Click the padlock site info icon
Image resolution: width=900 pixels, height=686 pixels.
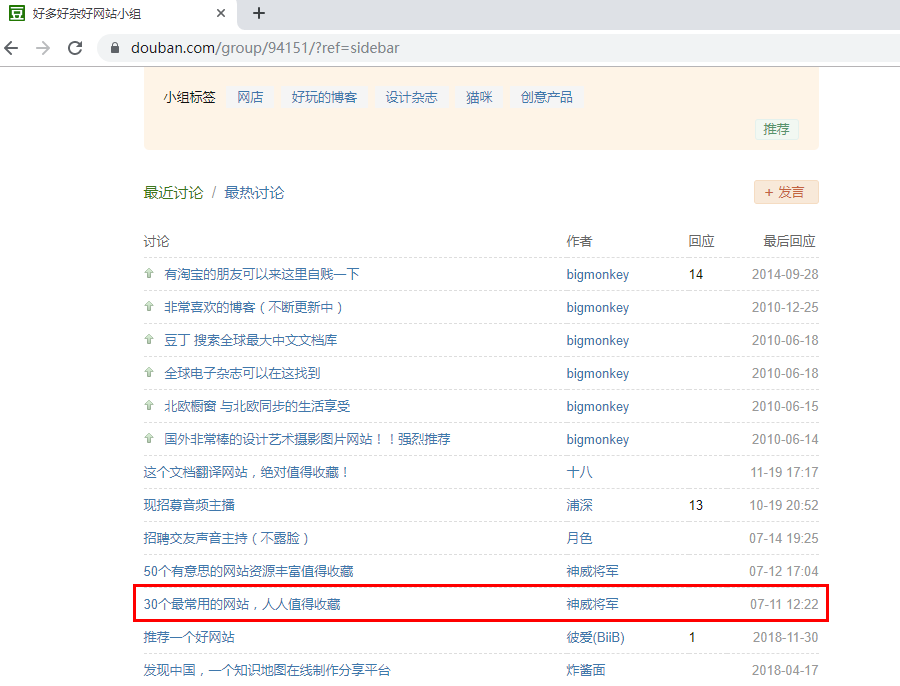point(115,48)
